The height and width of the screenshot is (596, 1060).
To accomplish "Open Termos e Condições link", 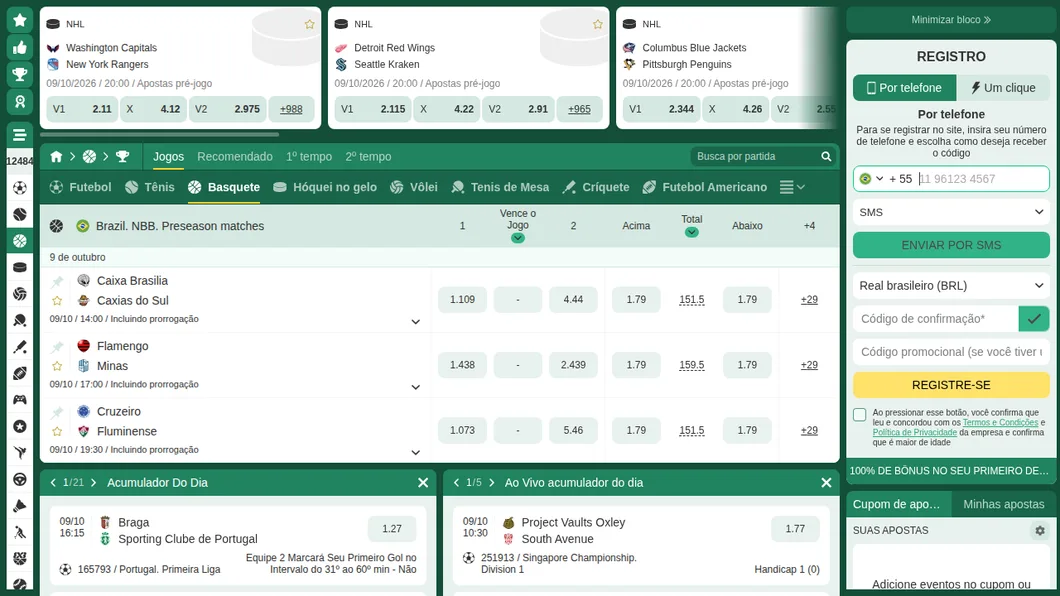I will [x=1000, y=422].
